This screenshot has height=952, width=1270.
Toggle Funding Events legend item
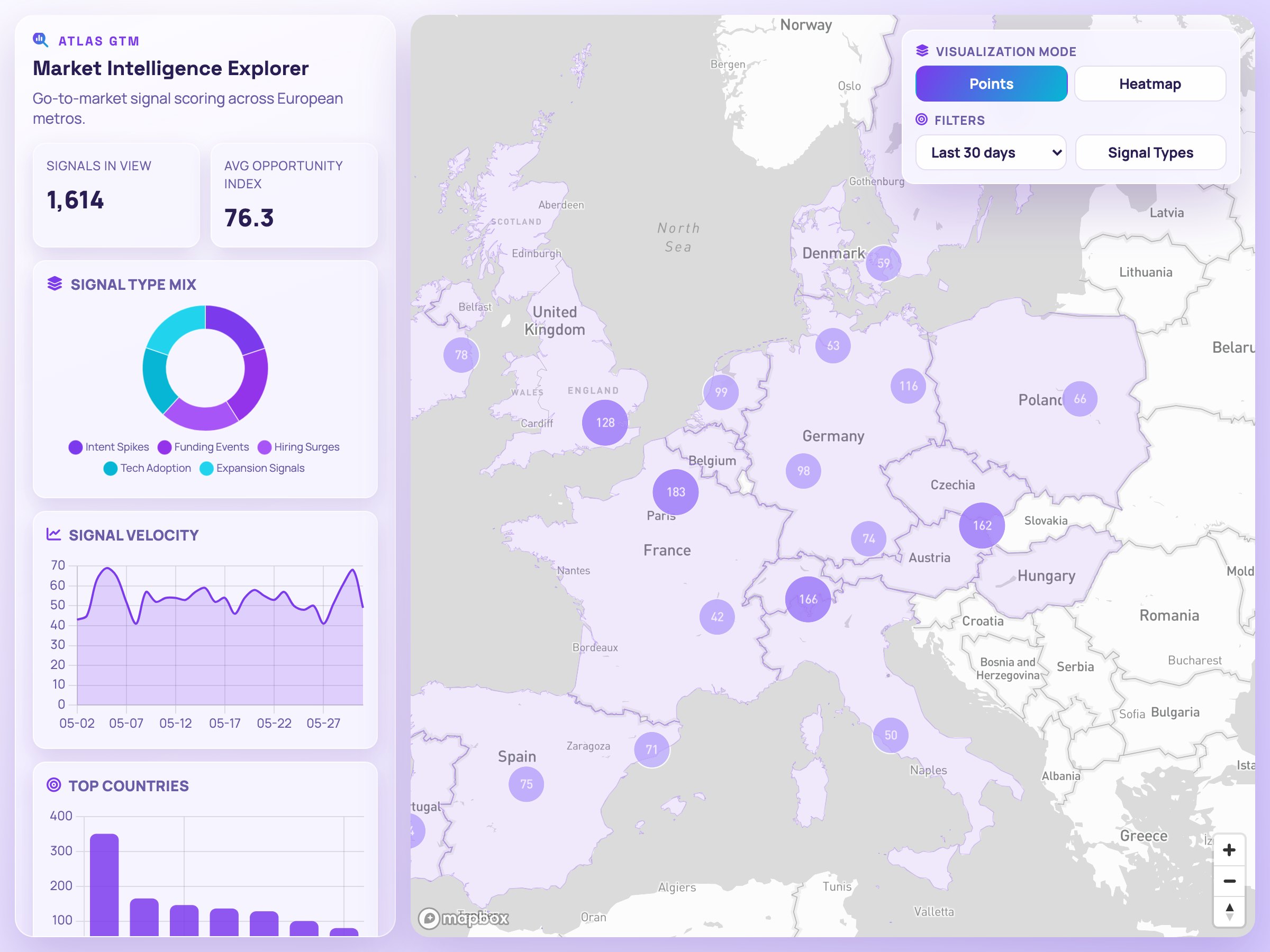pyautogui.click(x=203, y=447)
